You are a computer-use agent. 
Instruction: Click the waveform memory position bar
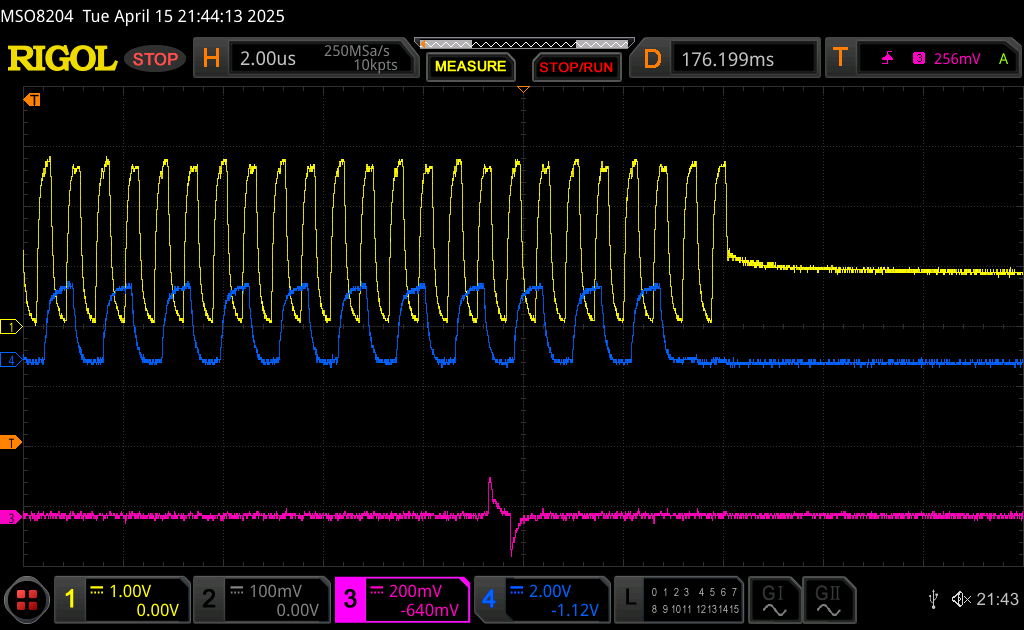click(524, 44)
